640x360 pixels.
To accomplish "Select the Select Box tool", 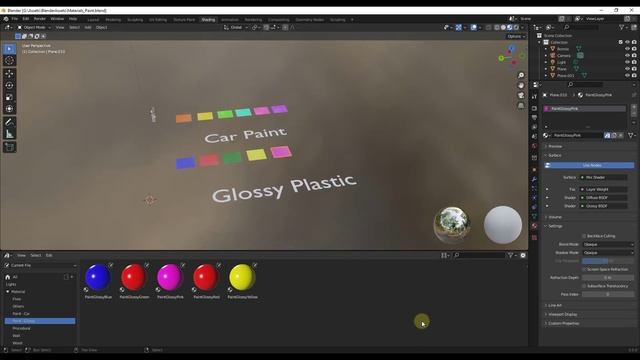I will pyautogui.click(x=9, y=49).
